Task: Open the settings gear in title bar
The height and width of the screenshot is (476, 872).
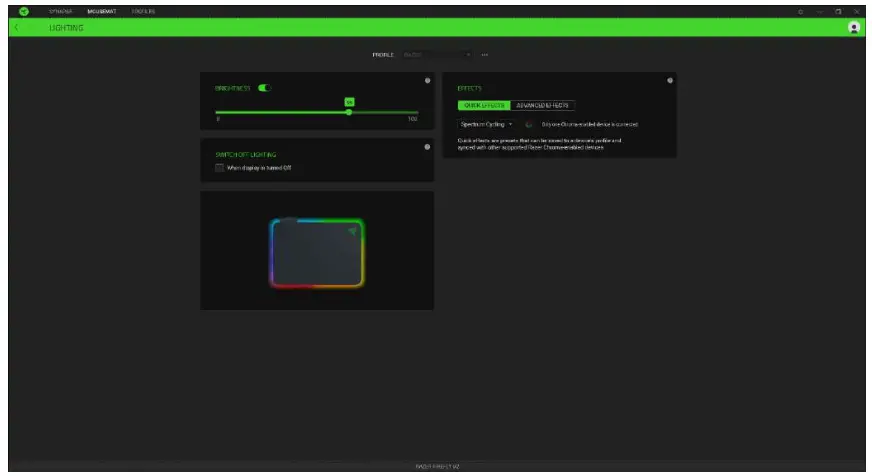Action: (801, 12)
